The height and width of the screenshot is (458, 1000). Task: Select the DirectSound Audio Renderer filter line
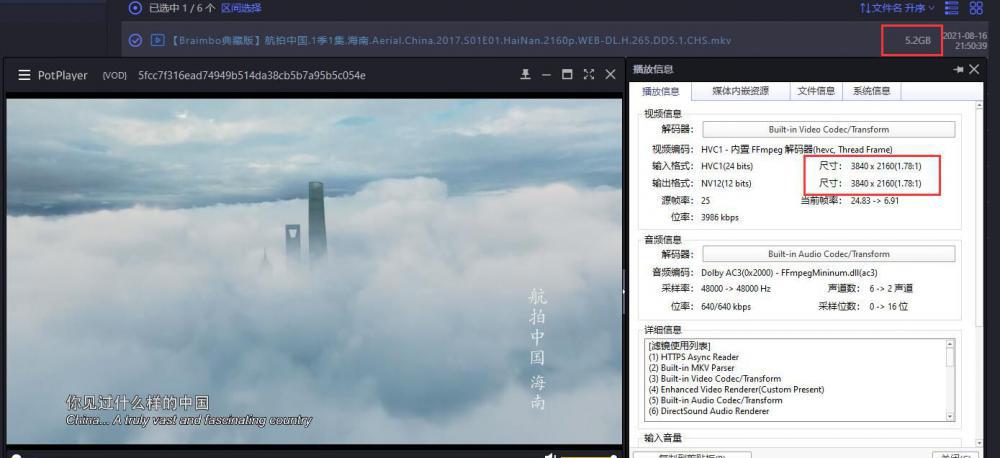tap(709, 411)
